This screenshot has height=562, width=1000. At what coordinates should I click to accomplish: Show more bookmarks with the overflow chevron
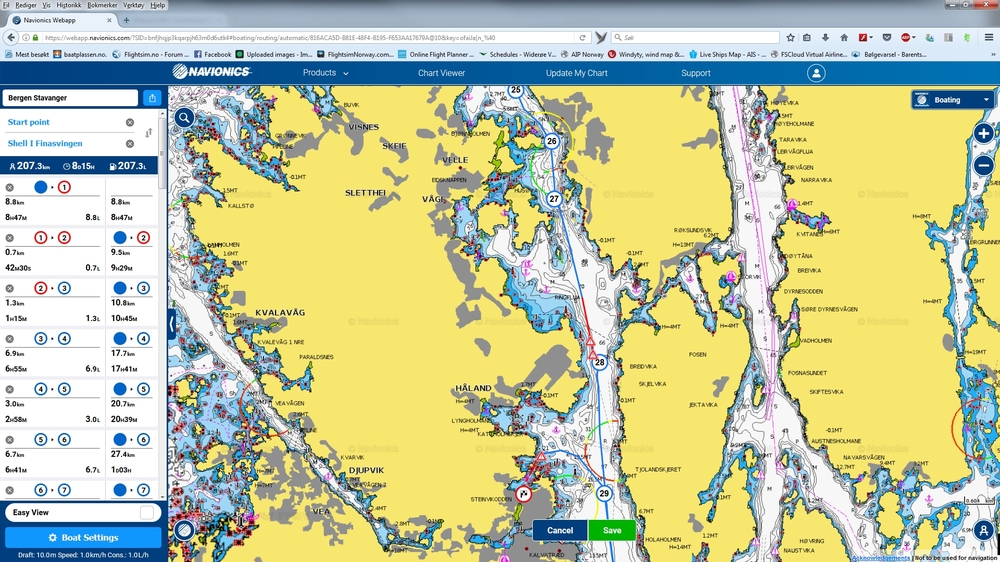point(993,54)
